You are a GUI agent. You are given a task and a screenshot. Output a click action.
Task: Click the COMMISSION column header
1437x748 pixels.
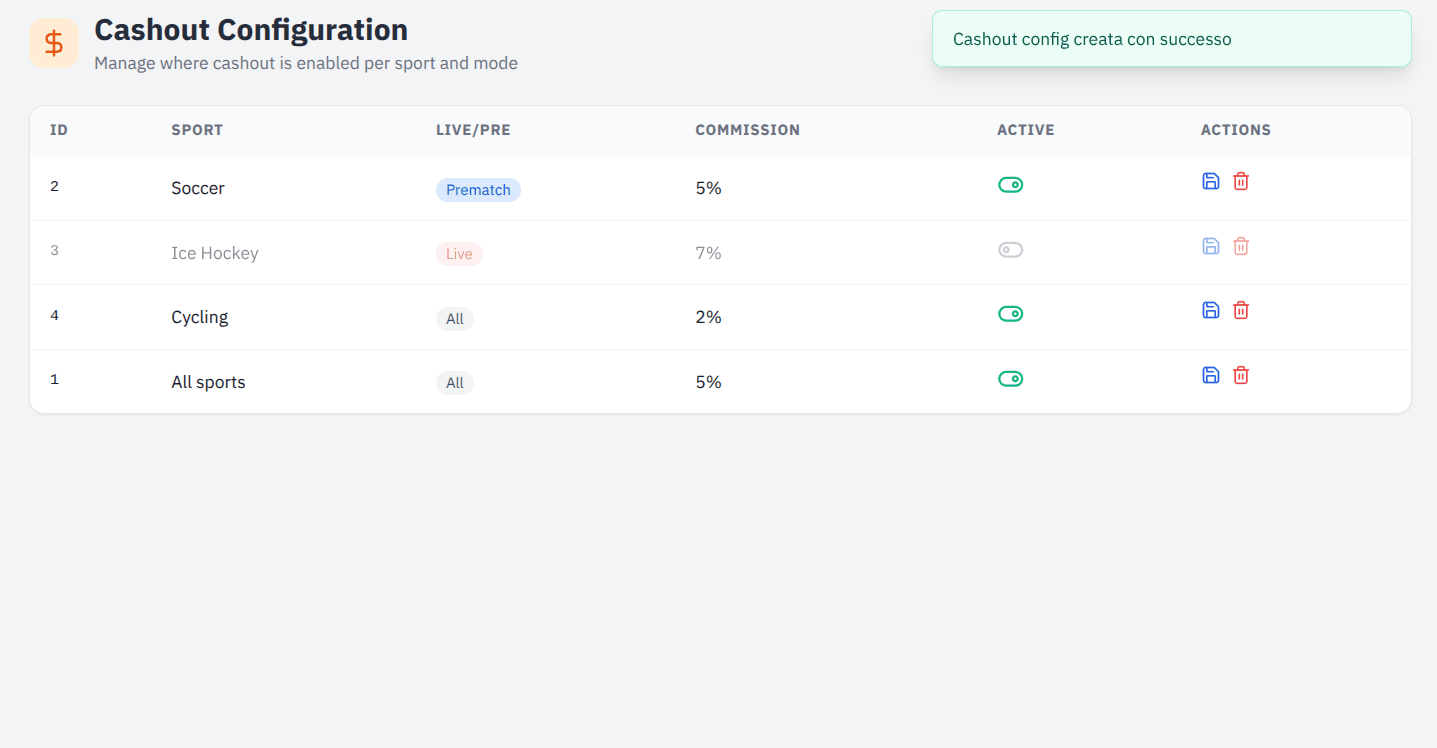click(x=748, y=130)
